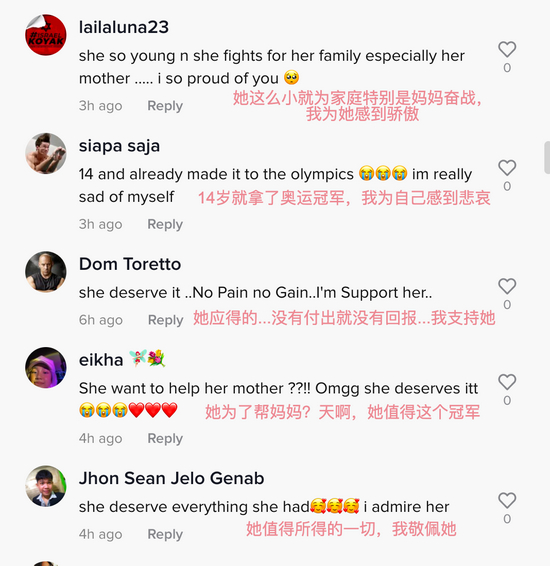Heart Jhon Sean Jelo Genab's comment
The height and width of the screenshot is (566, 550).
(507, 500)
